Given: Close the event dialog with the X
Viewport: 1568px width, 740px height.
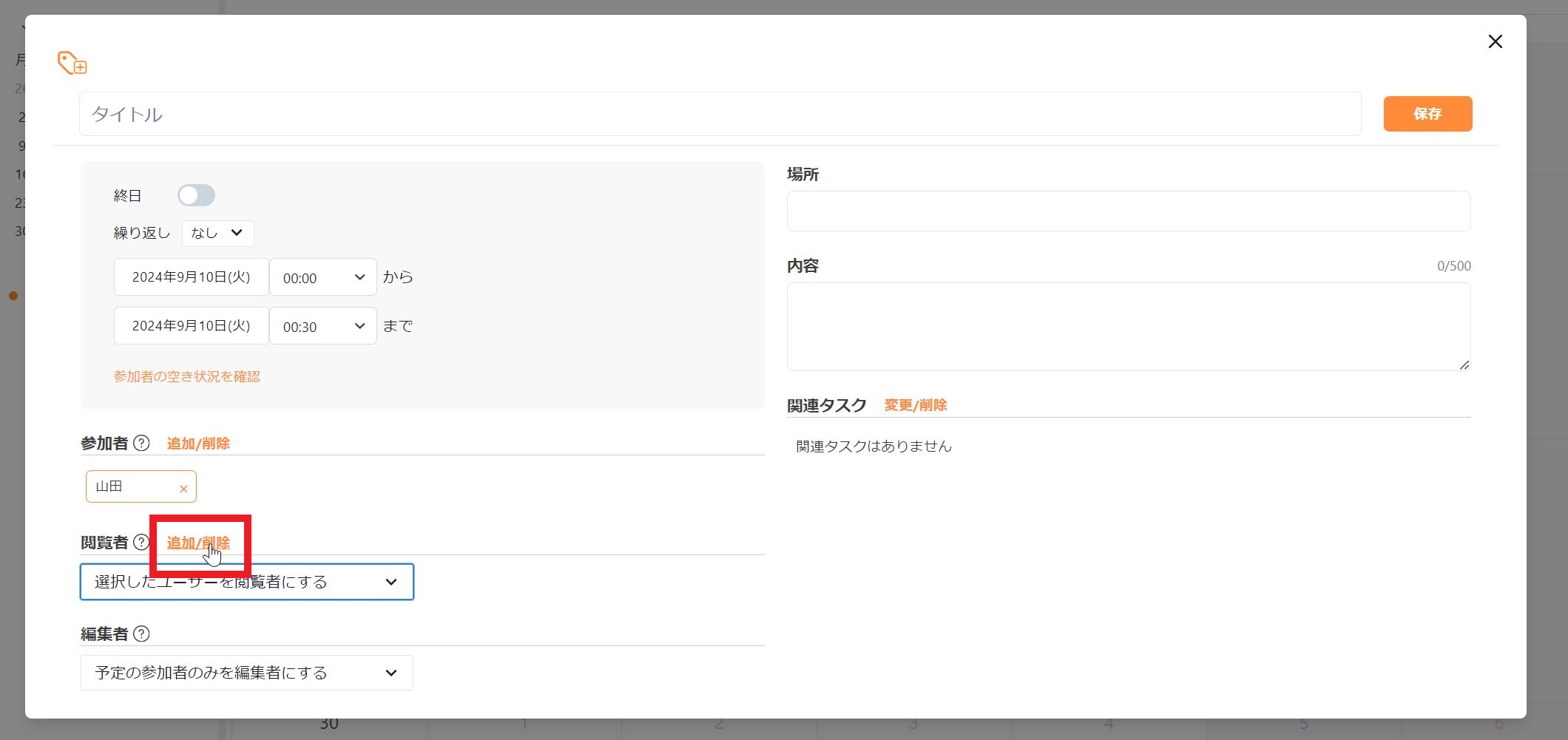Looking at the screenshot, I should pos(1496,42).
